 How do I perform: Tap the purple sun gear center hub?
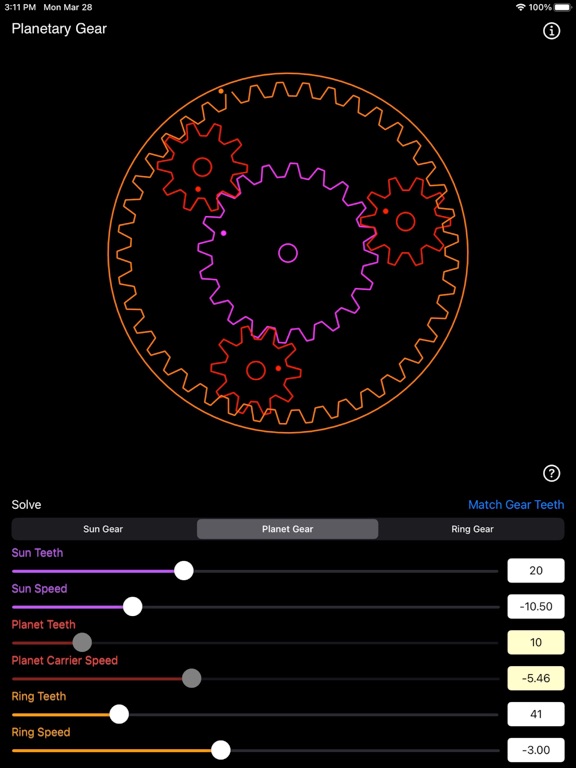click(x=288, y=253)
